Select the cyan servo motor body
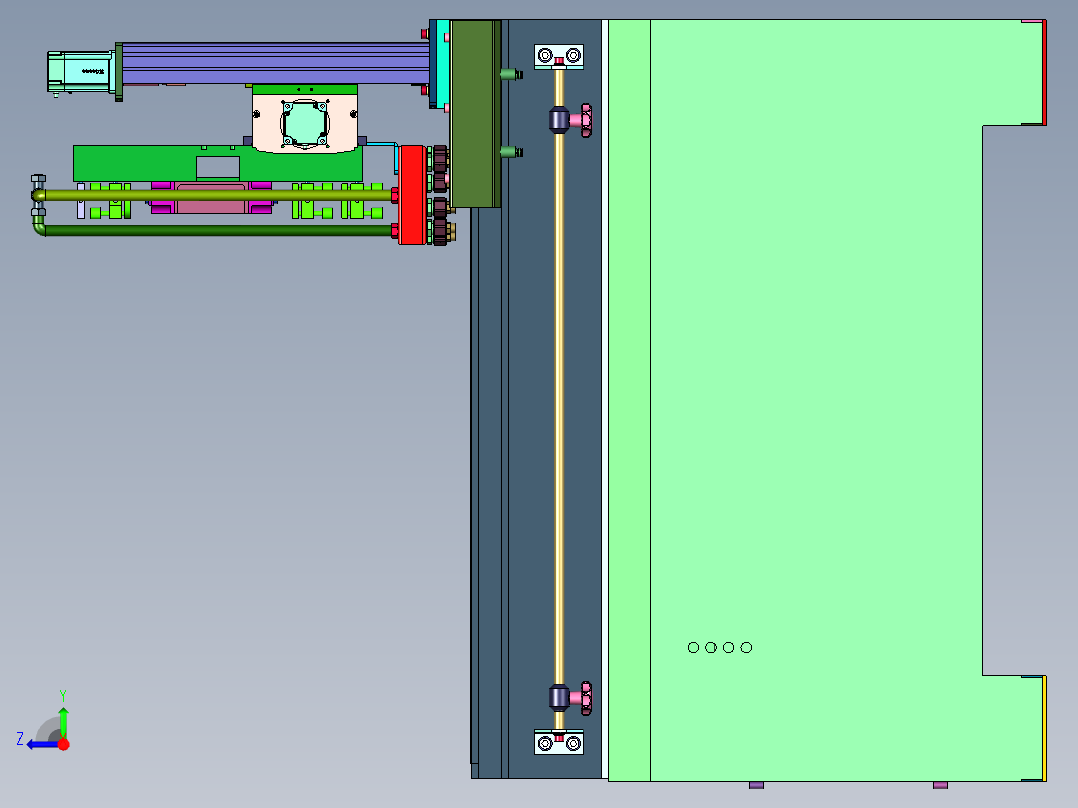1078x808 pixels. coord(80,72)
